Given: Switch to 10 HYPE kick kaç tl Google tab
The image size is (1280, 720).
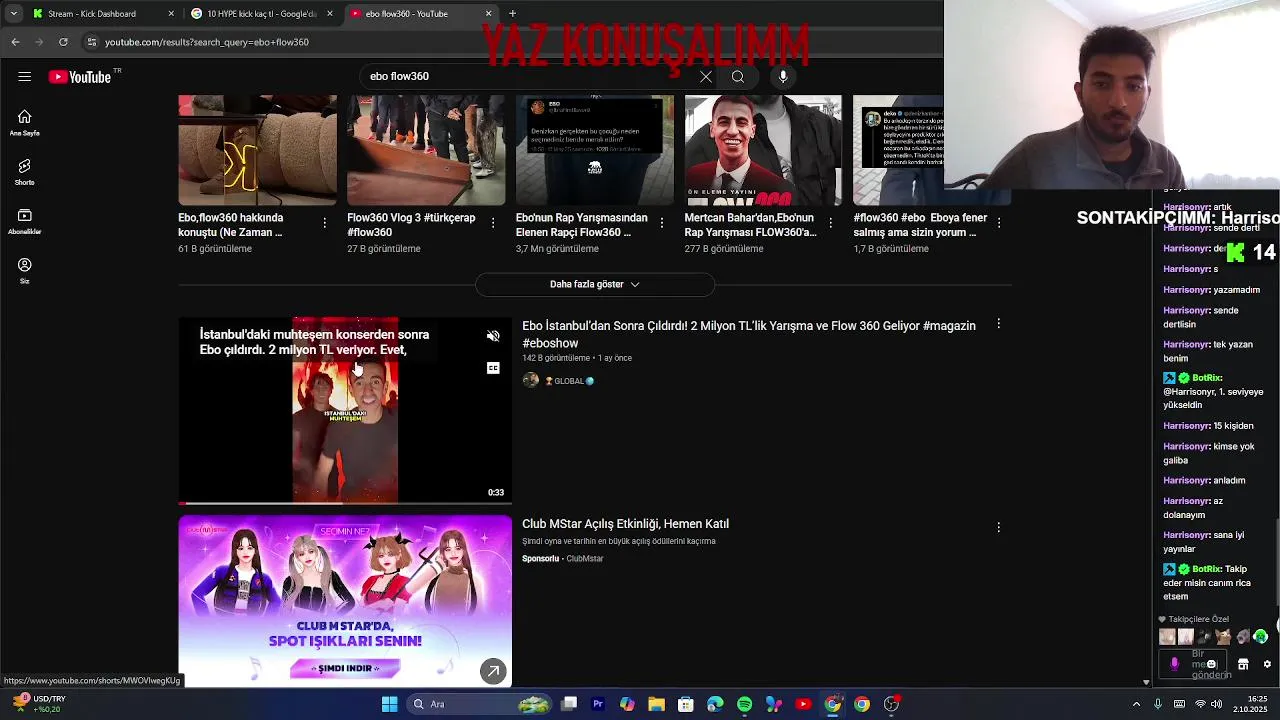Looking at the screenshot, I should tap(260, 13).
